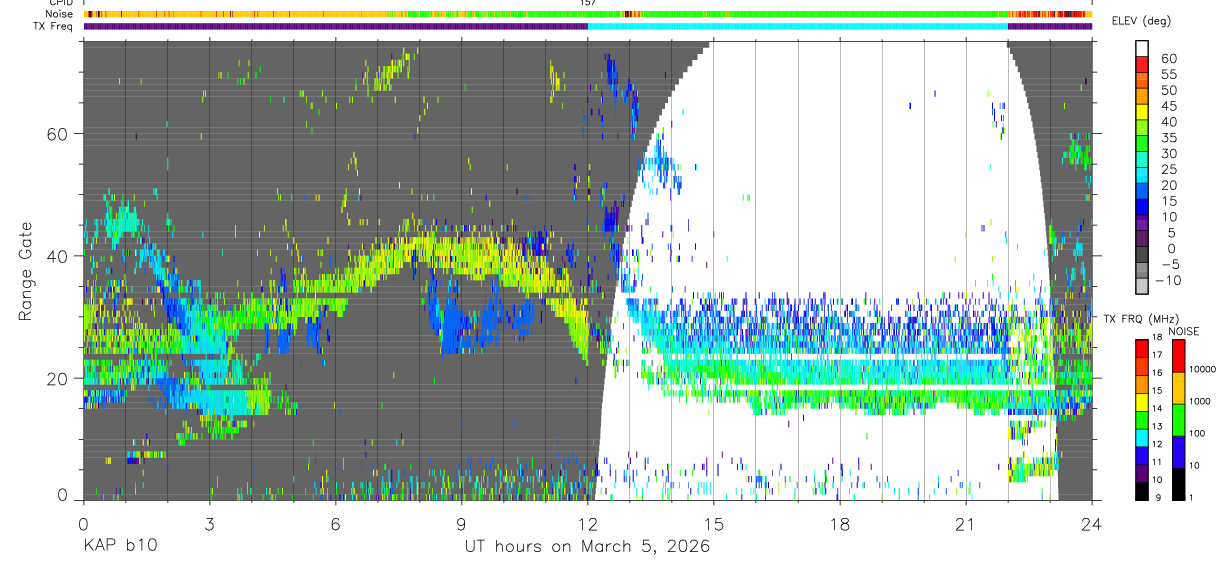Click the 'ELEV (deg)' colorbar title

click(x=1141, y=21)
